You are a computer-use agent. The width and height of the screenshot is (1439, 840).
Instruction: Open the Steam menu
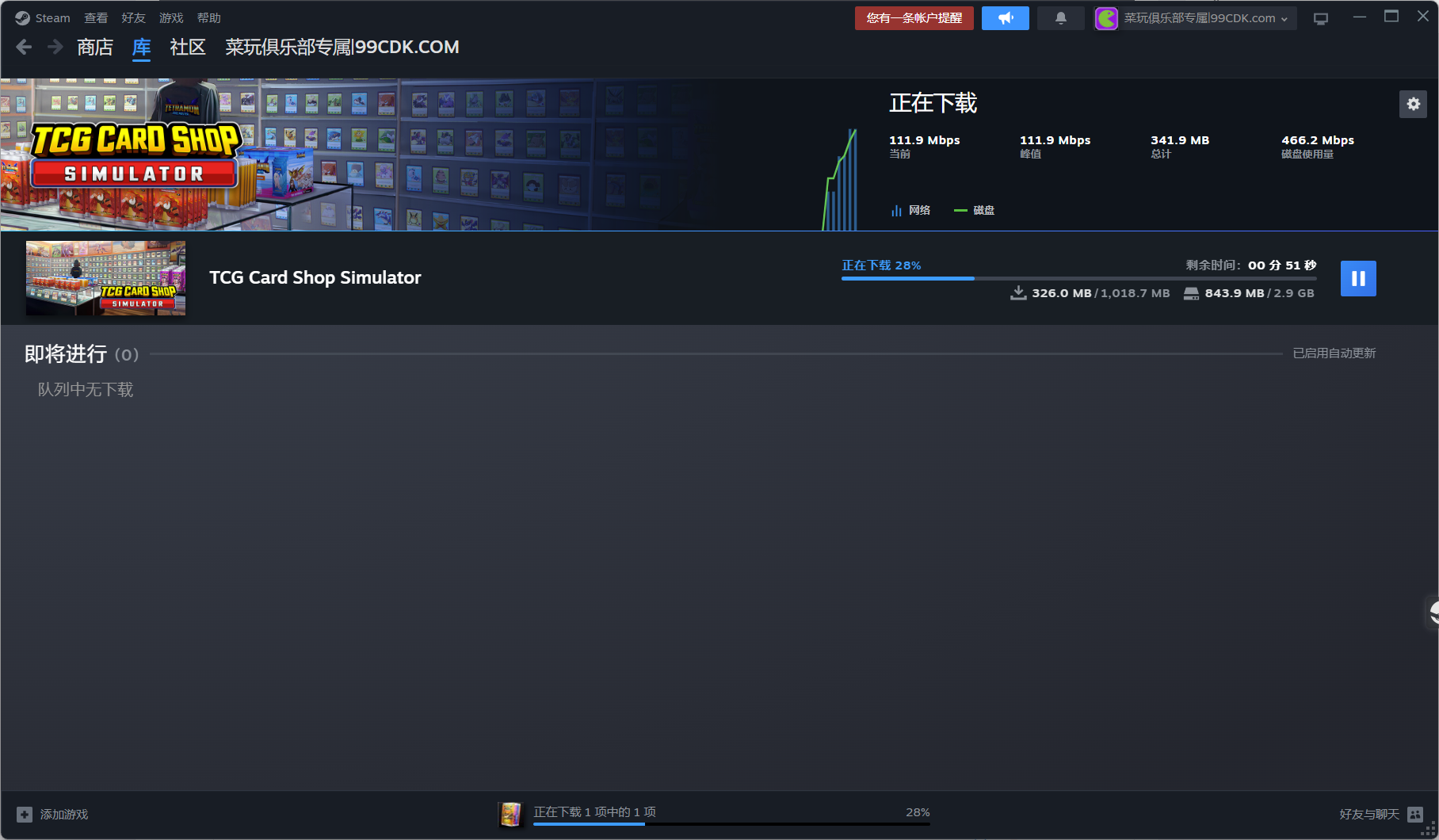(52, 17)
